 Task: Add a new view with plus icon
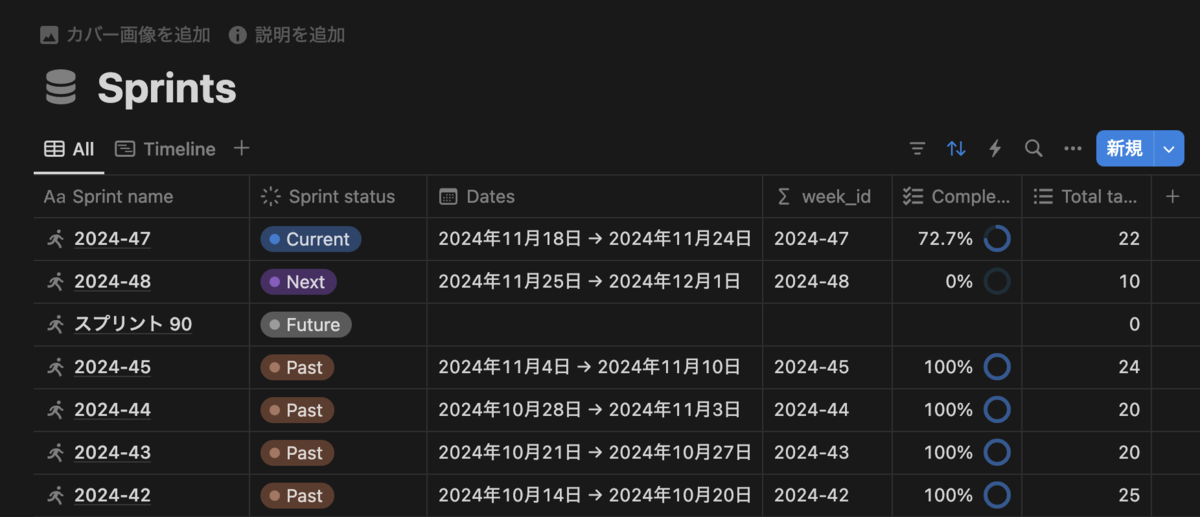click(241, 148)
